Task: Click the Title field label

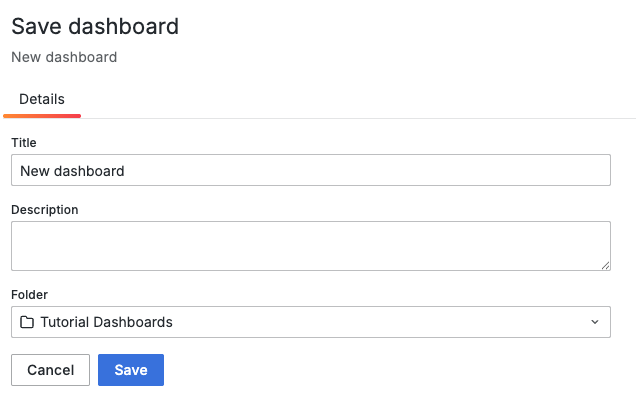Action: 24,143
